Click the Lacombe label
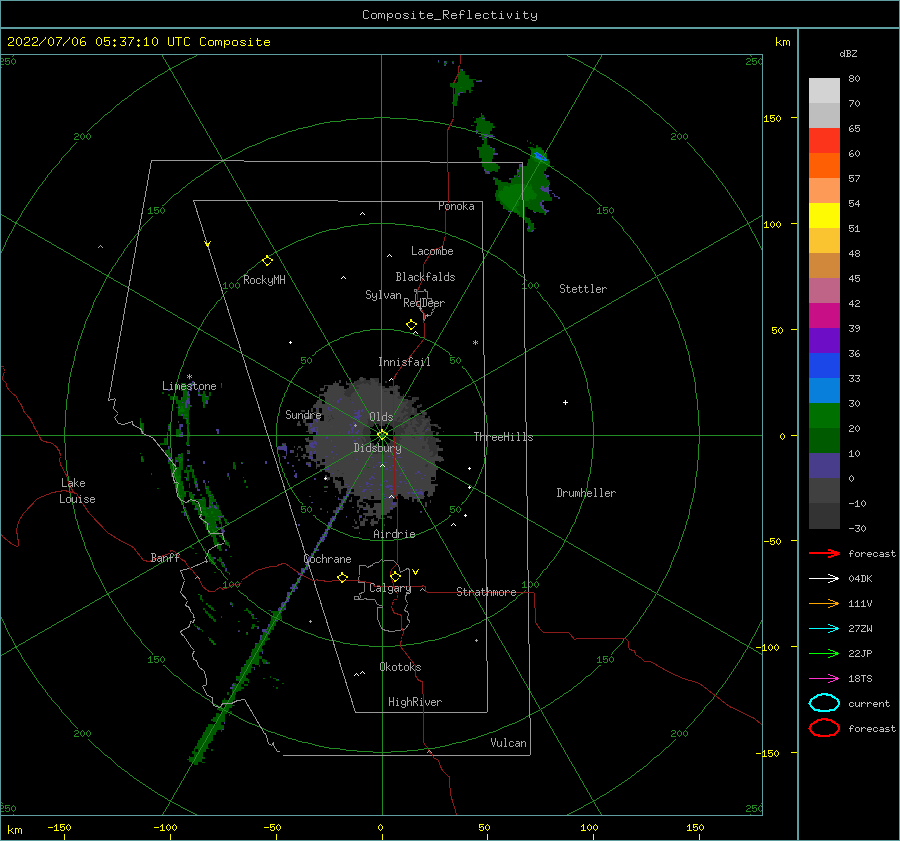This screenshot has height=841, width=900. pyautogui.click(x=432, y=251)
